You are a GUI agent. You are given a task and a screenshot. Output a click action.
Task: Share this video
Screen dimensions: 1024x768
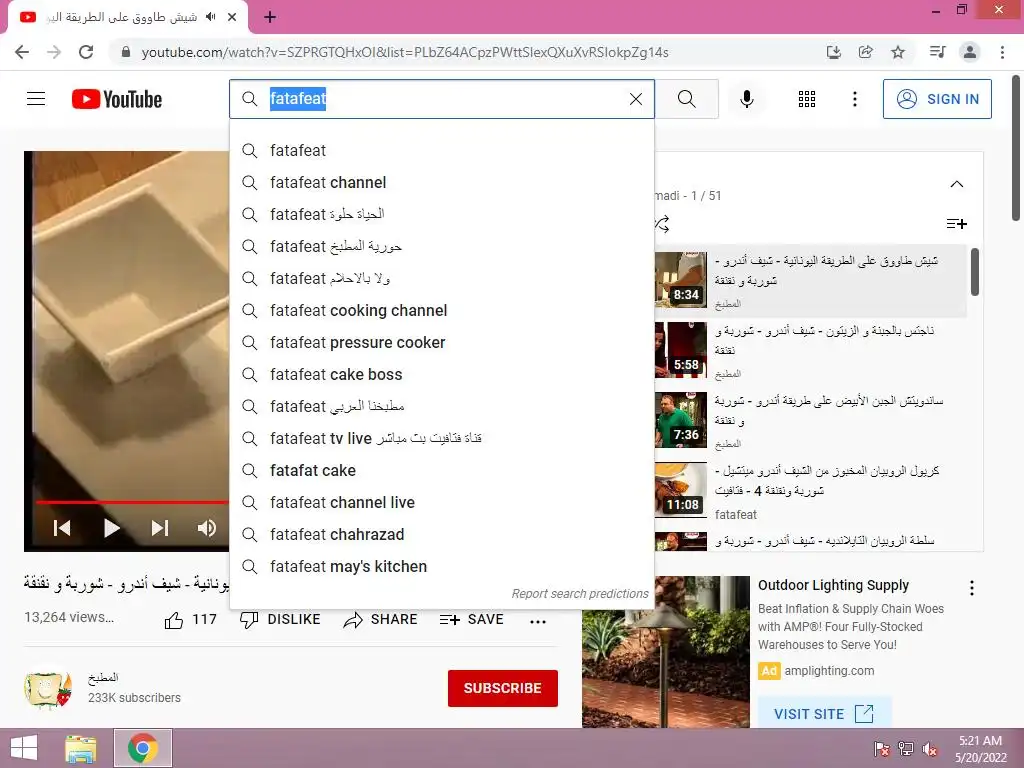pos(380,620)
